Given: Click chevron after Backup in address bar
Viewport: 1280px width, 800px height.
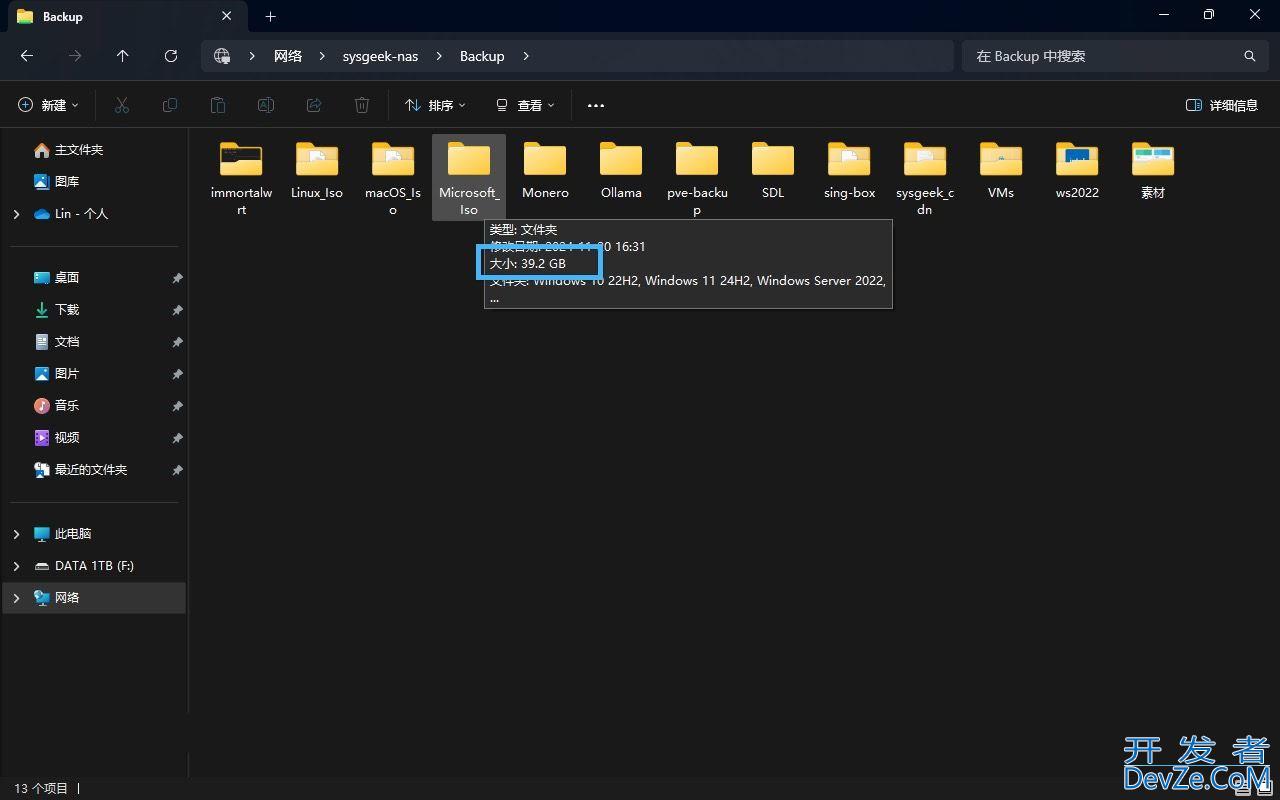Looking at the screenshot, I should point(526,56).
